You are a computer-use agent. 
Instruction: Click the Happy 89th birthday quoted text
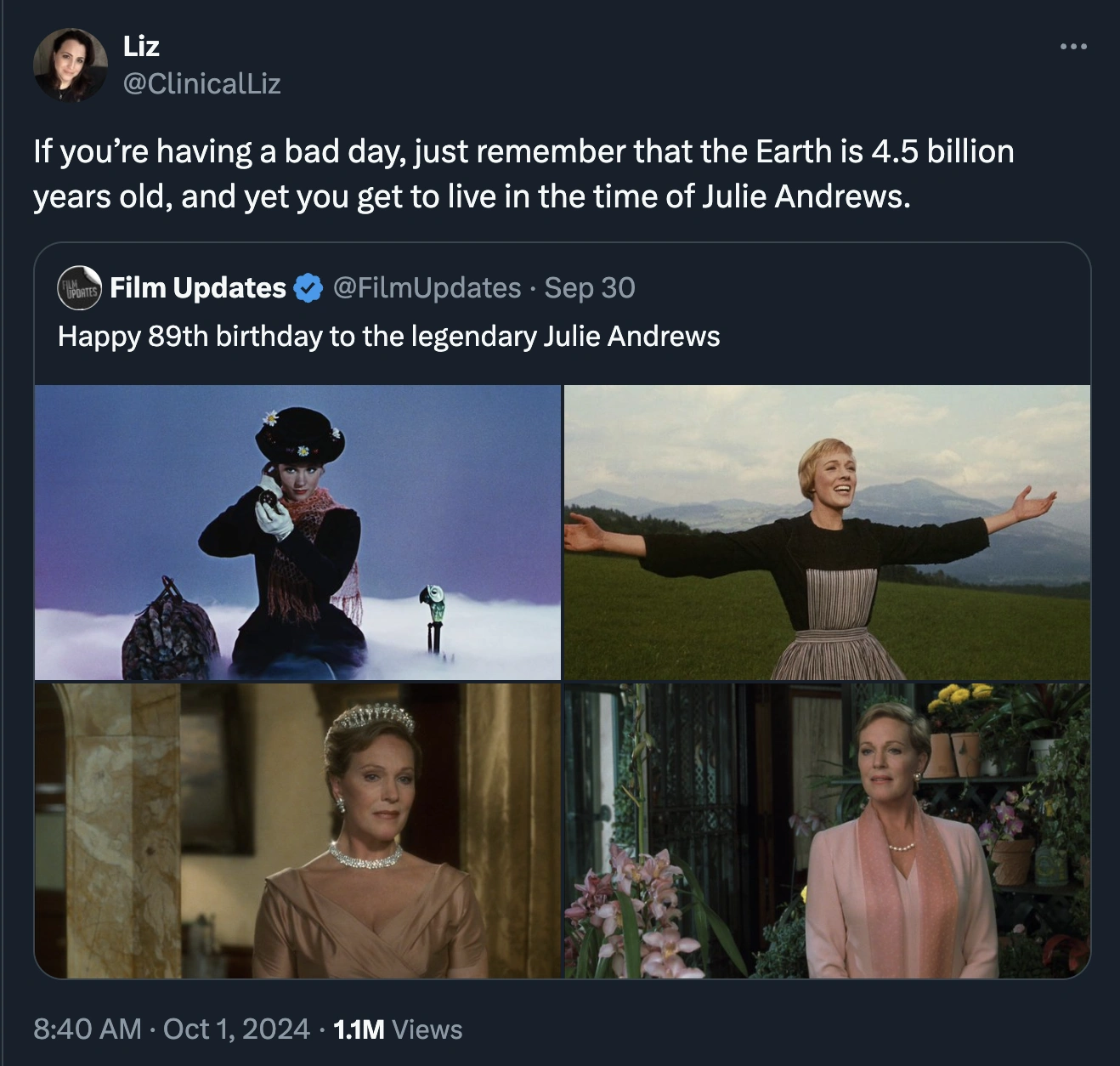388,337
